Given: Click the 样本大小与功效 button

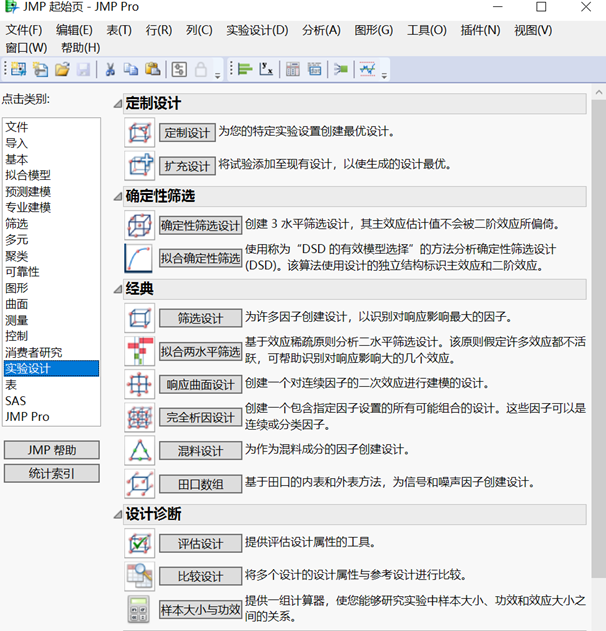Looking at the screenshot, I should tap(200, 609).
